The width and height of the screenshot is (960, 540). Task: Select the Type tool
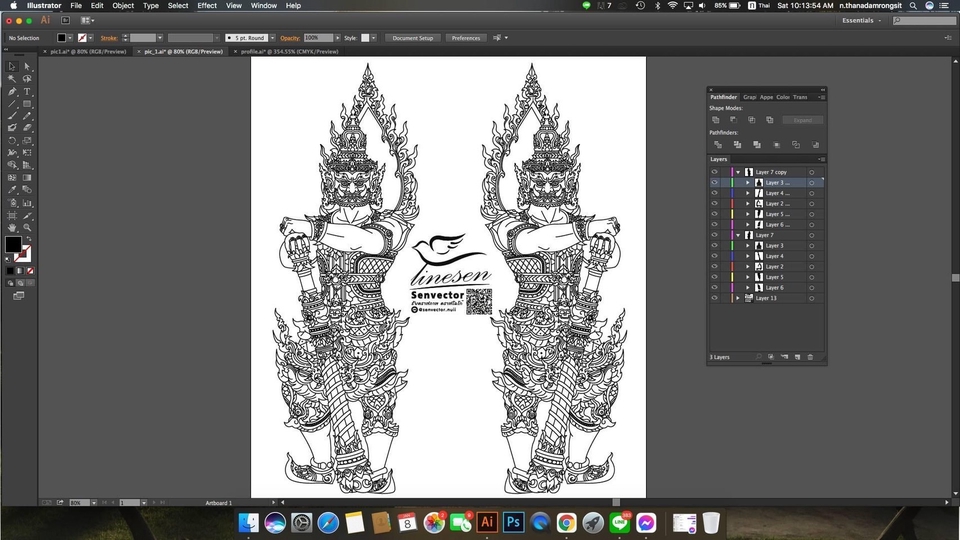(x=27, y=91)
